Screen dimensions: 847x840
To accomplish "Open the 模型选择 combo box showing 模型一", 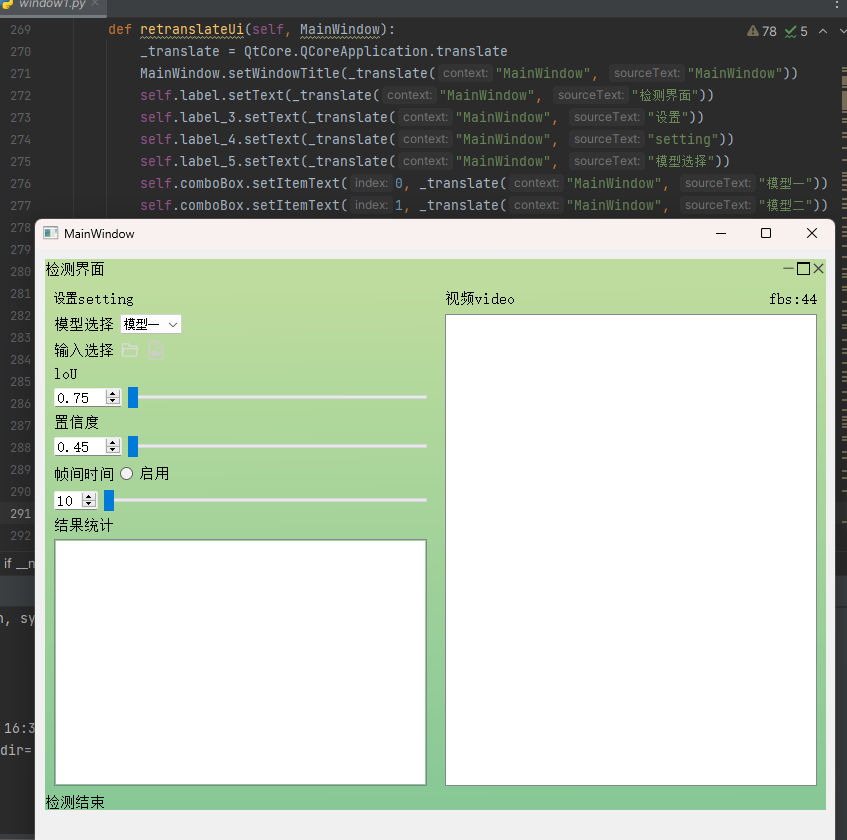I will tap(151, 324).
